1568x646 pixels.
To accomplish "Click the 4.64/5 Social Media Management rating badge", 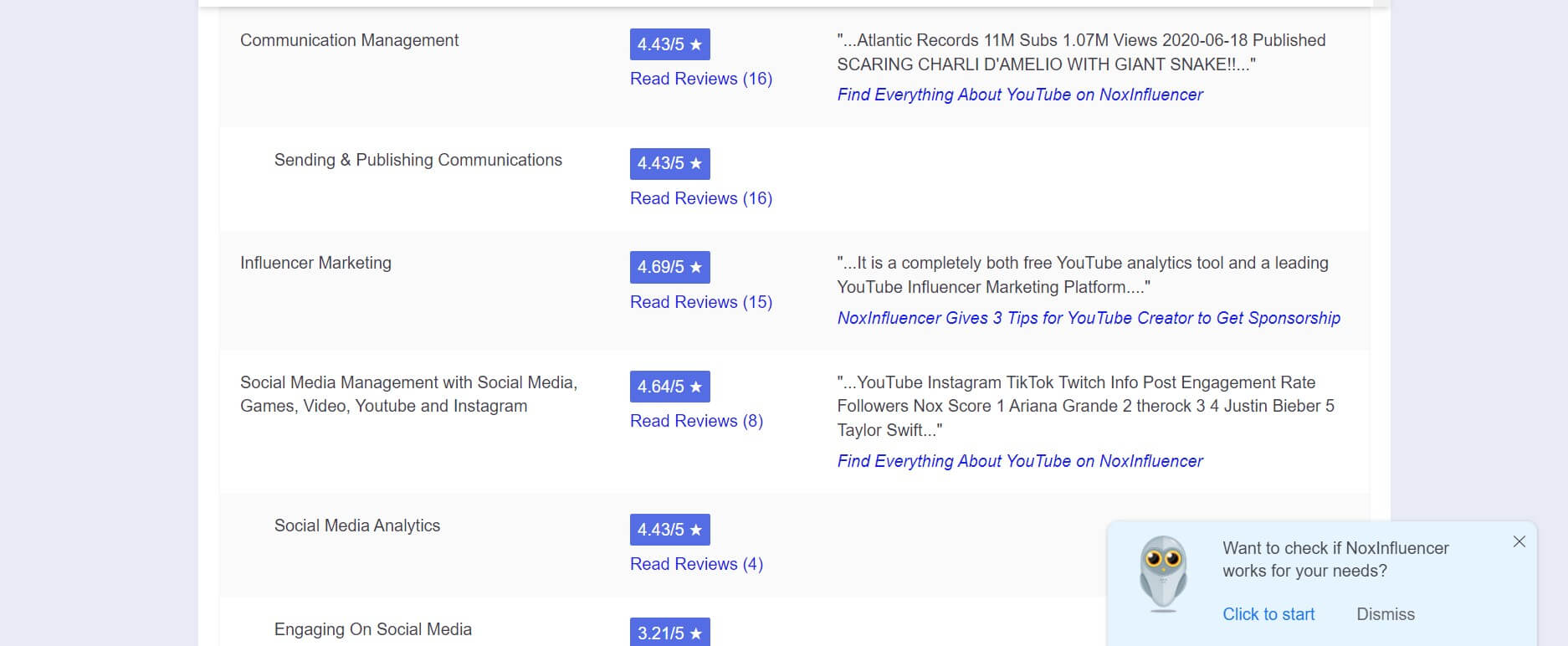I will click(x=669, y=387).
